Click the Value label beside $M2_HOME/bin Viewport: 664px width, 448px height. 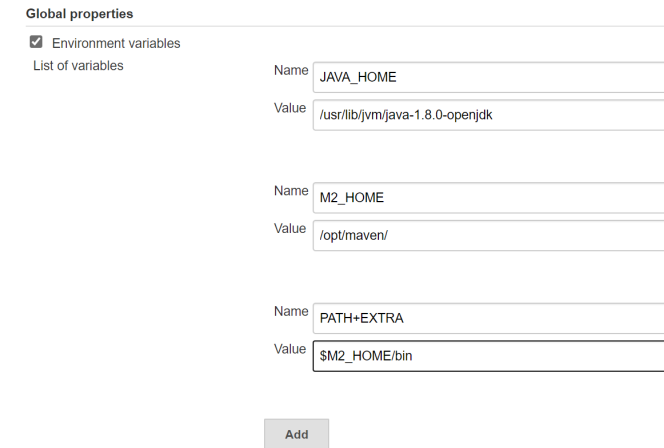[290, 349]
